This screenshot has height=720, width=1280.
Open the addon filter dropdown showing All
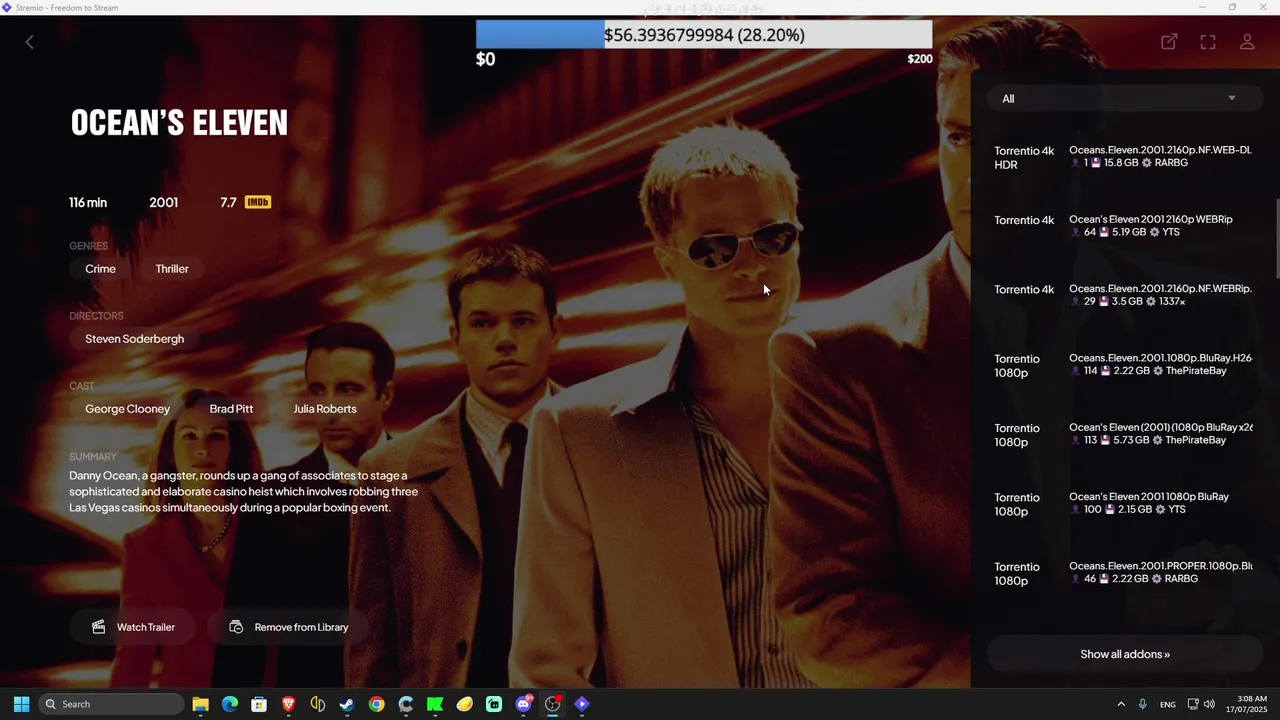1125,98
